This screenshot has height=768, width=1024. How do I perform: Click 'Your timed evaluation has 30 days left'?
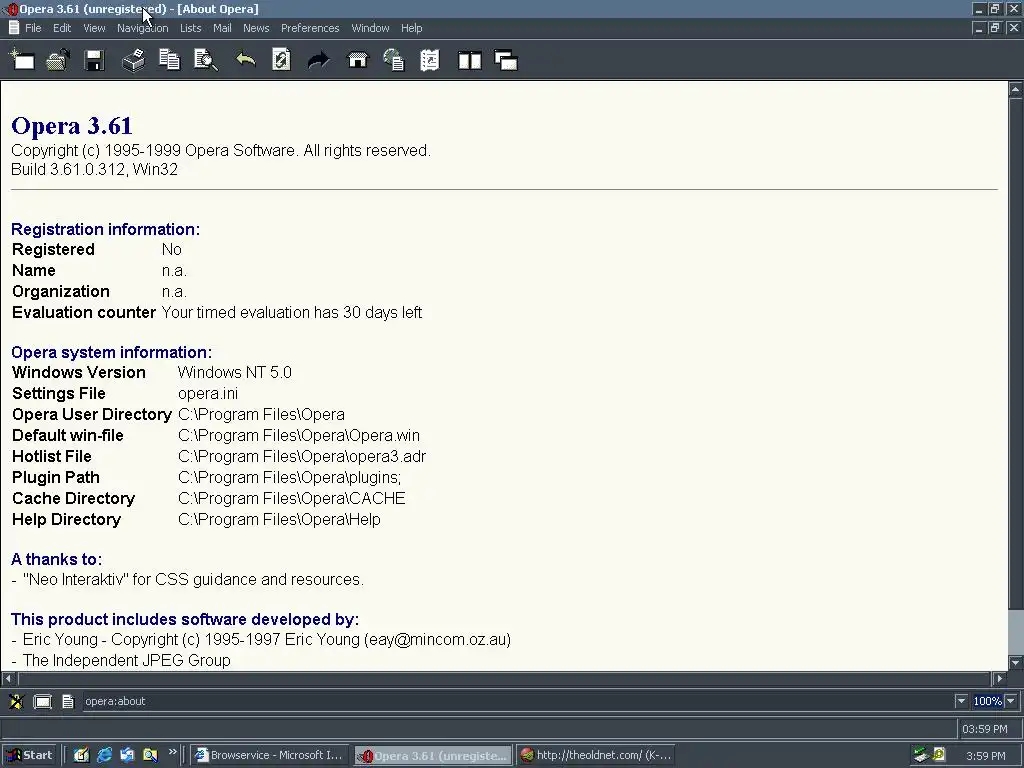click(x=291, y=312)
